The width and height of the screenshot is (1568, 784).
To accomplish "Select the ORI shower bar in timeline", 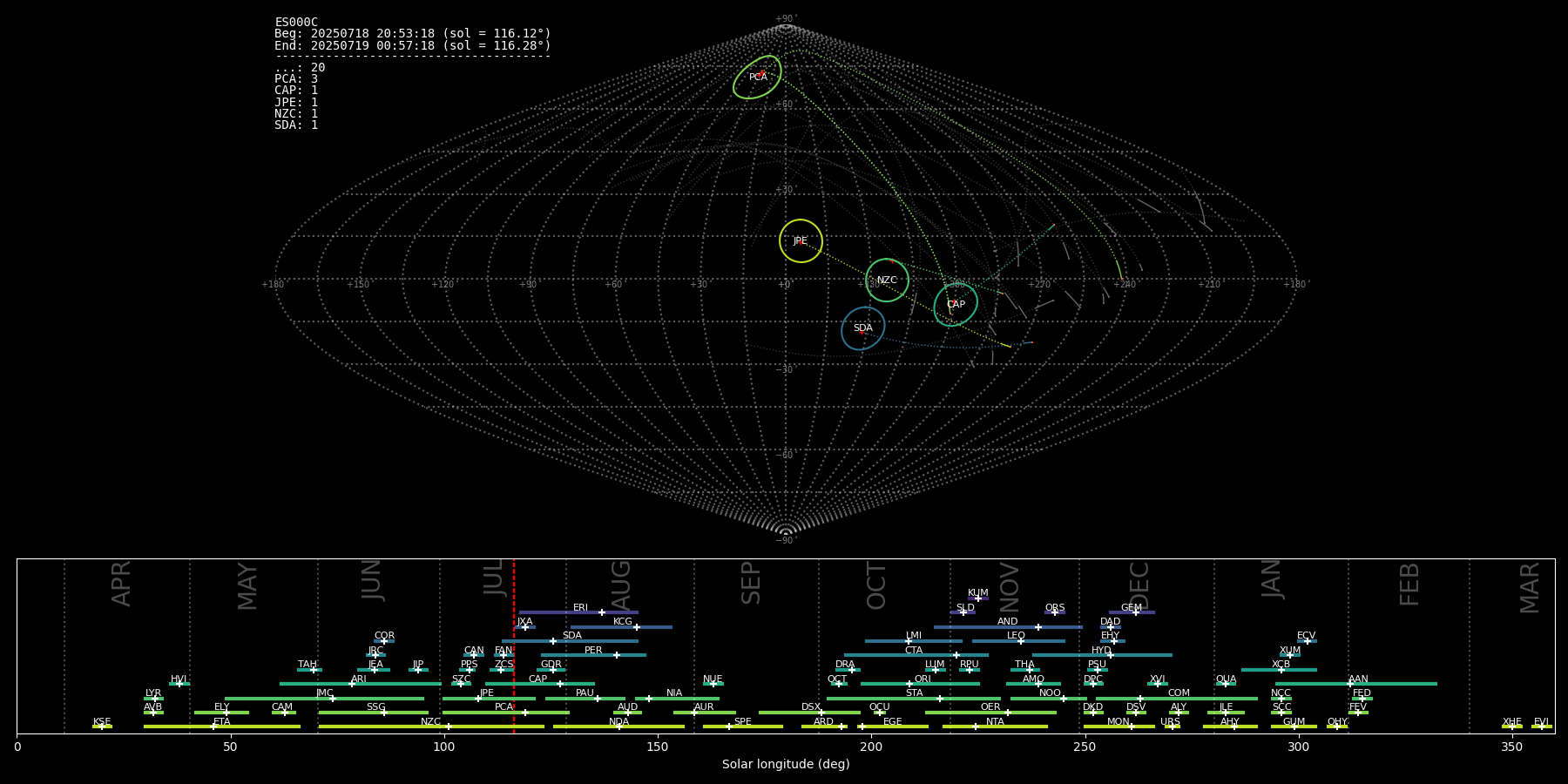I will 920,684.
